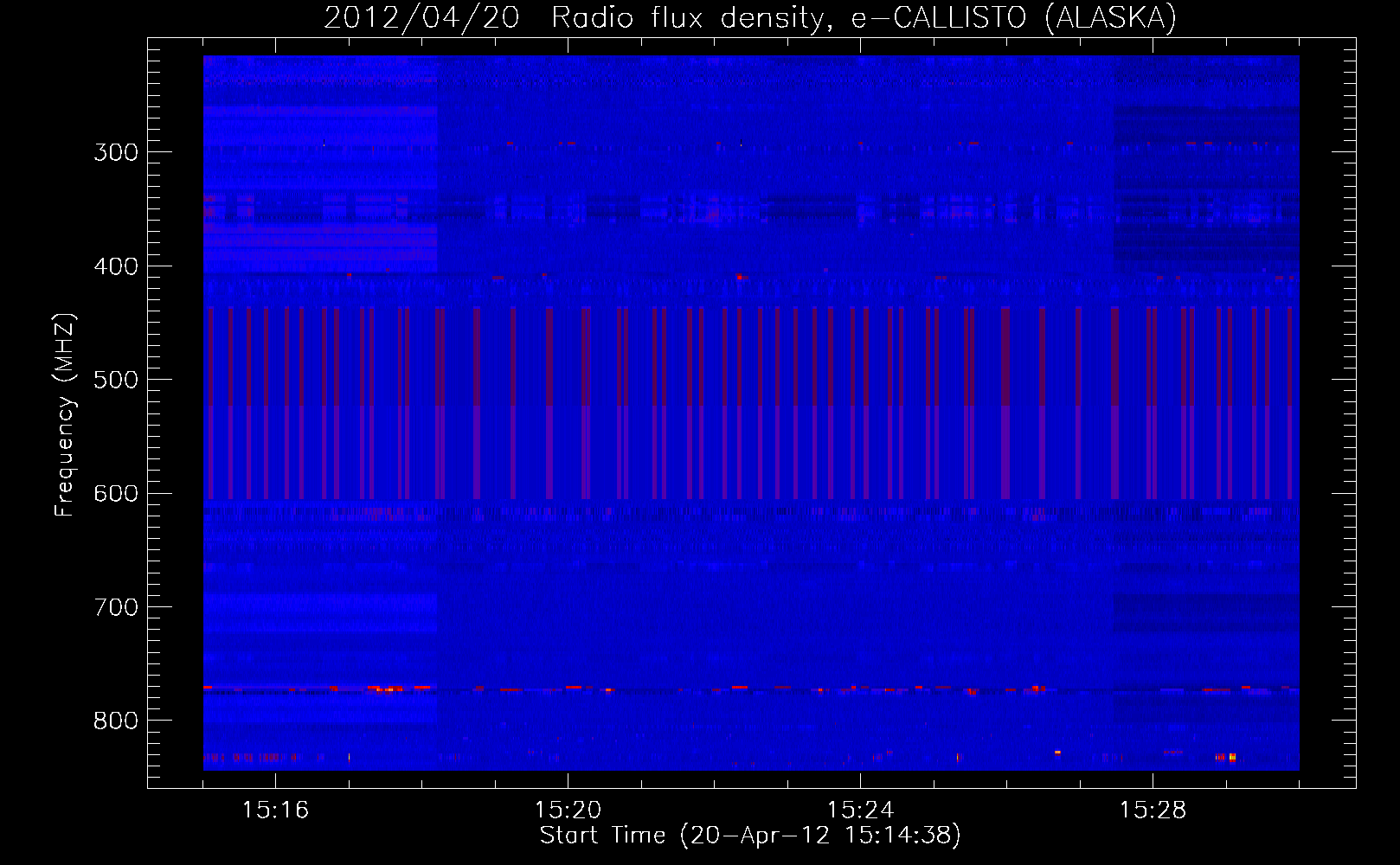Click the 500 frequency tick label
Image resolution: width=1400 pixels, height=865 pixels.
point(116,380)
